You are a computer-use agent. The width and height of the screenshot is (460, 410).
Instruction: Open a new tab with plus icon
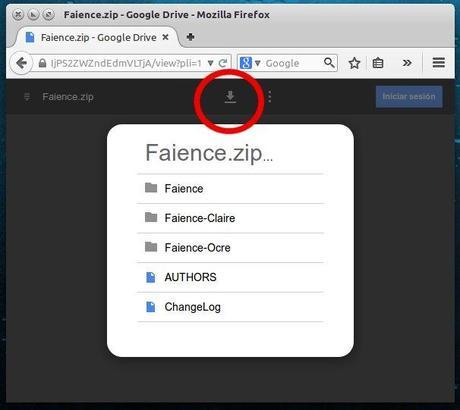click(190, 37)
